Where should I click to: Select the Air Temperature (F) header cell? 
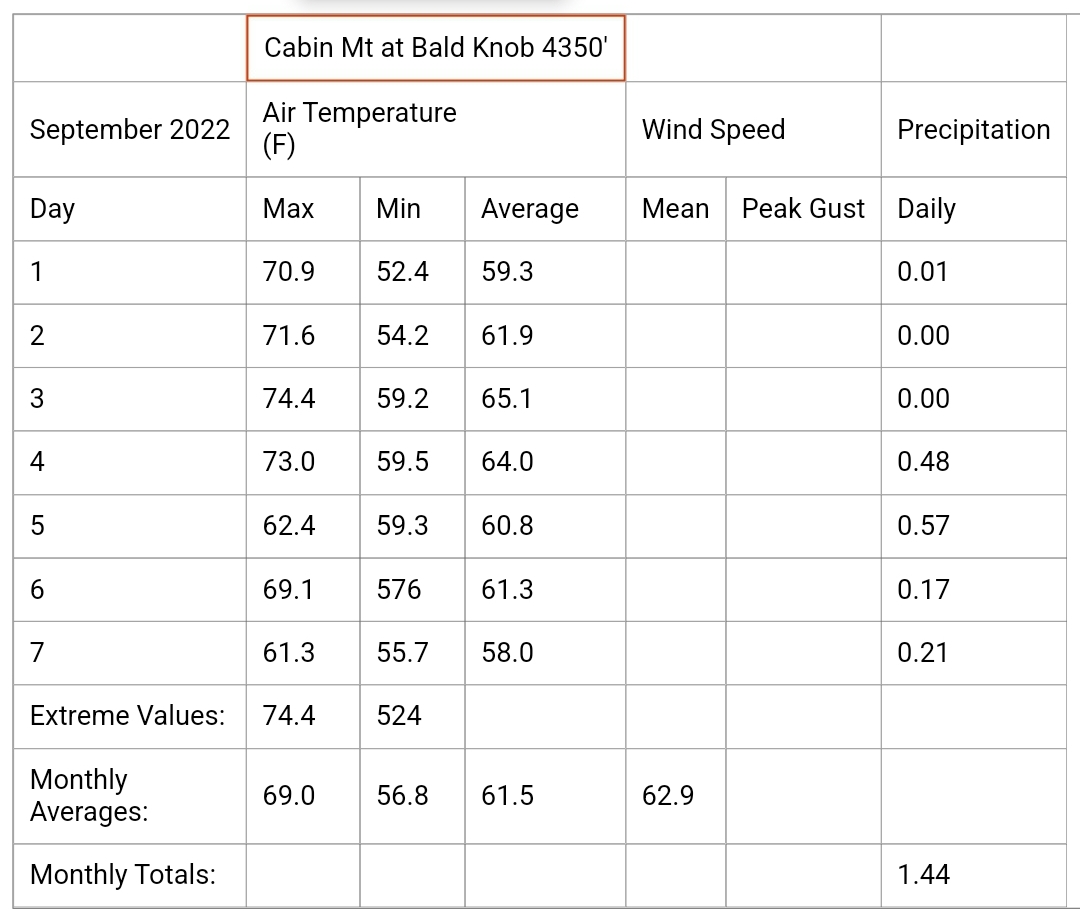[x=435, y=129]
